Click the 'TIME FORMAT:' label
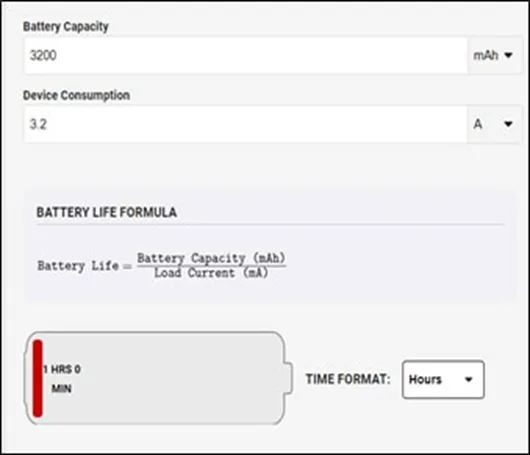Screen dimensions: 530x455 [x=348, y=379]
